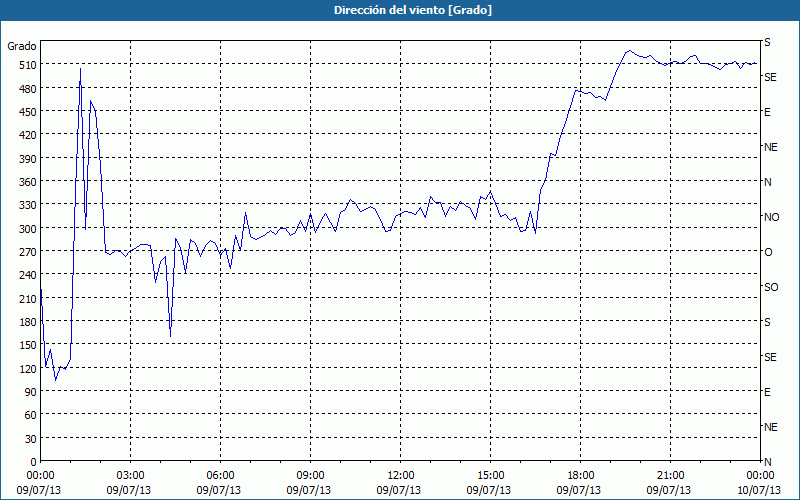
Task: Pick the 180 degree axis label
Action: (x=28, y=322)
